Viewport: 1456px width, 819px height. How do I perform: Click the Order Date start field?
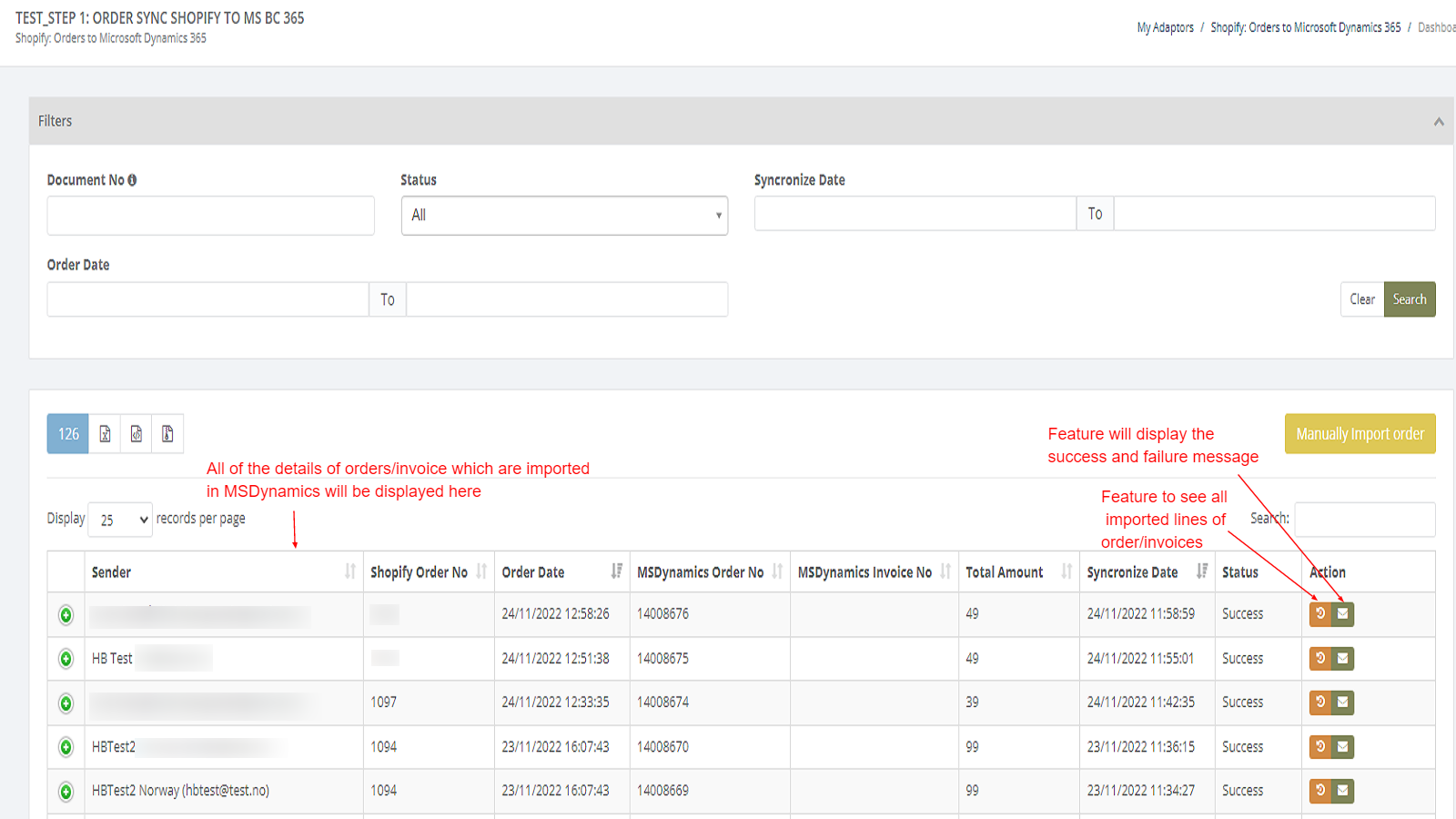(x=208, y=299)
